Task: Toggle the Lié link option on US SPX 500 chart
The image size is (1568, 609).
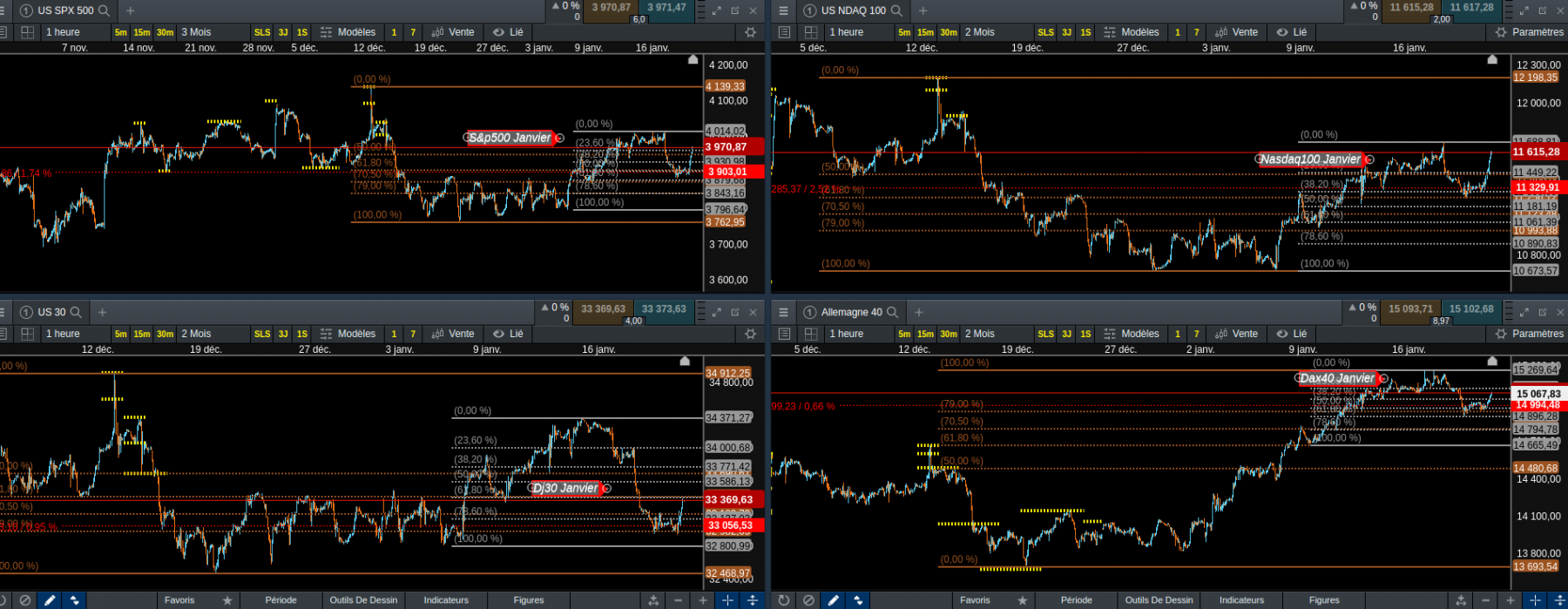Action: click(x=508, y=32)
